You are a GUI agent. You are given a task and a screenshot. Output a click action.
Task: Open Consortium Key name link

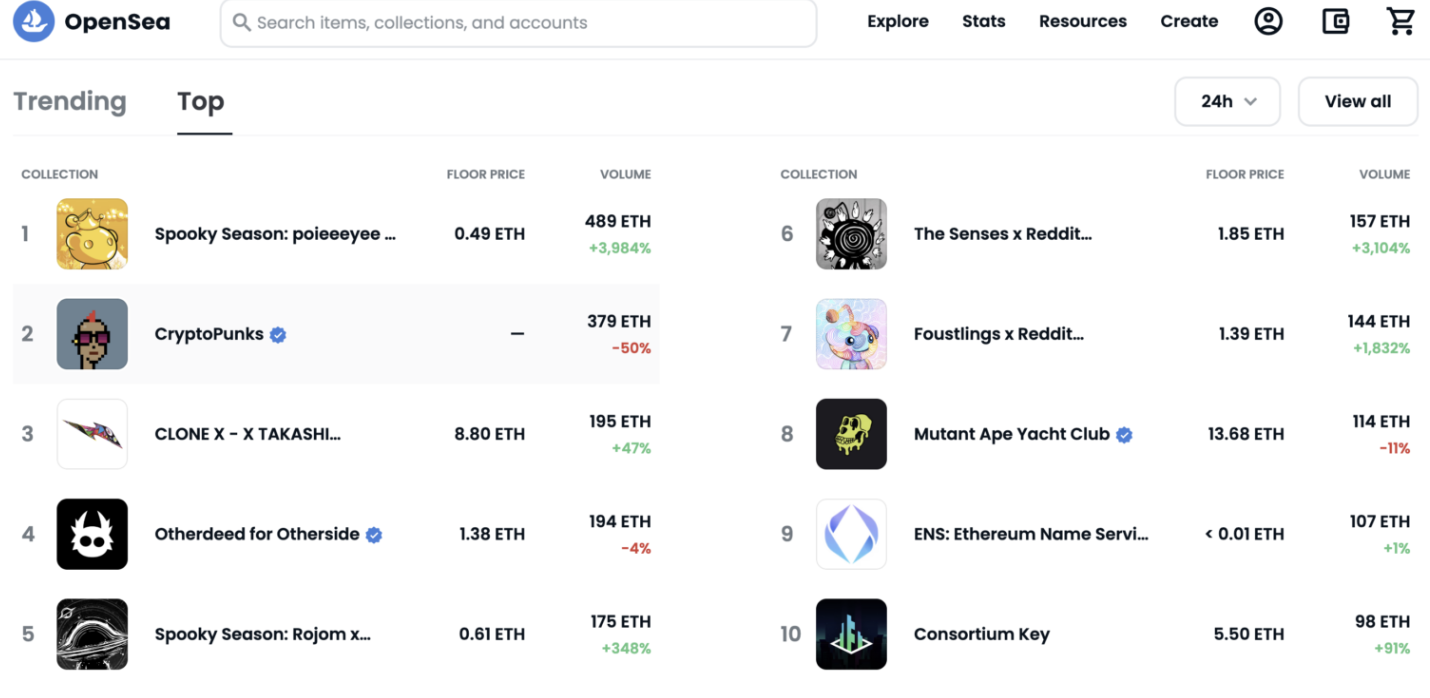point(982,635)
